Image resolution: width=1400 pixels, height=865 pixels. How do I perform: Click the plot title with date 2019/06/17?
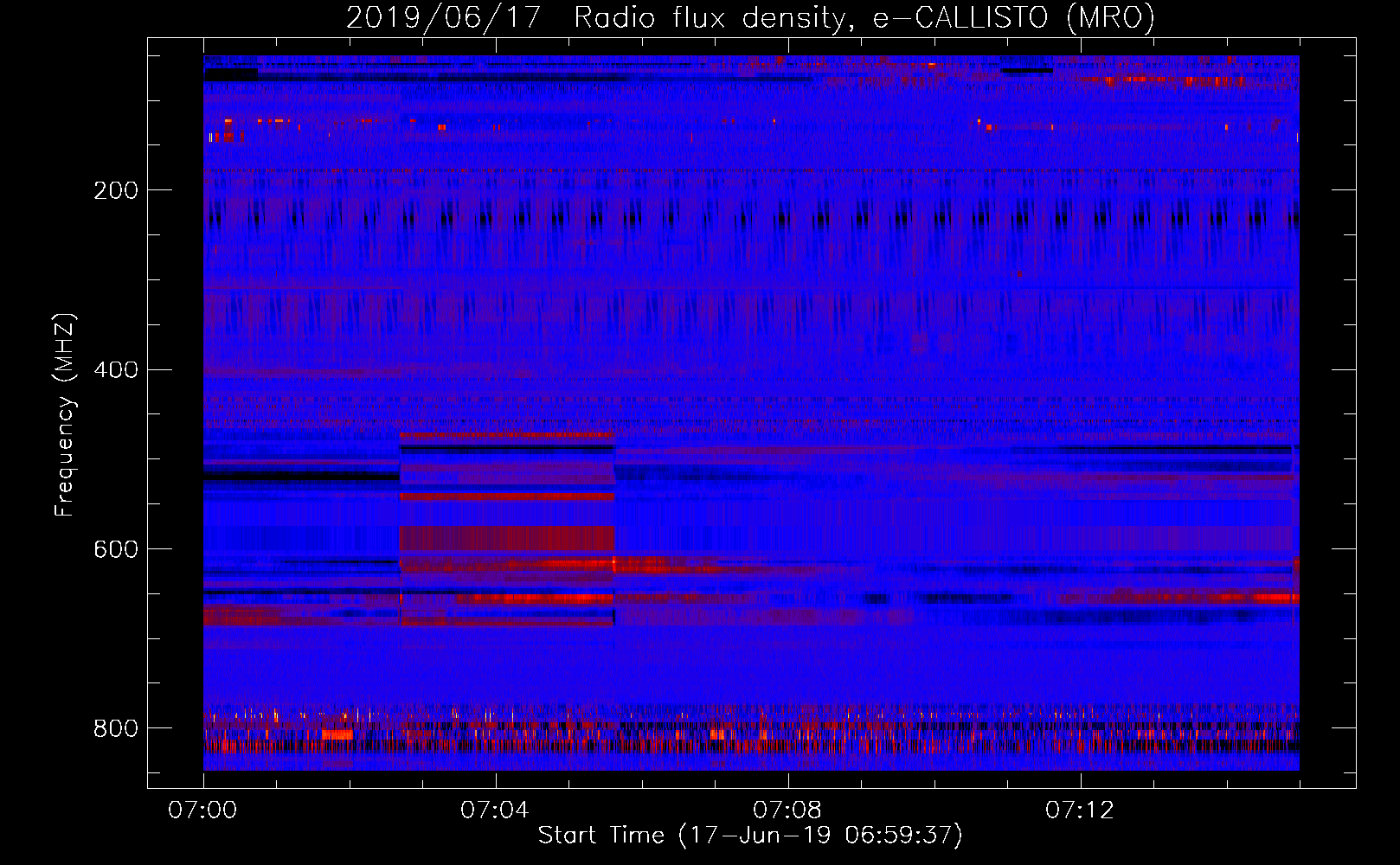point(750,17)
